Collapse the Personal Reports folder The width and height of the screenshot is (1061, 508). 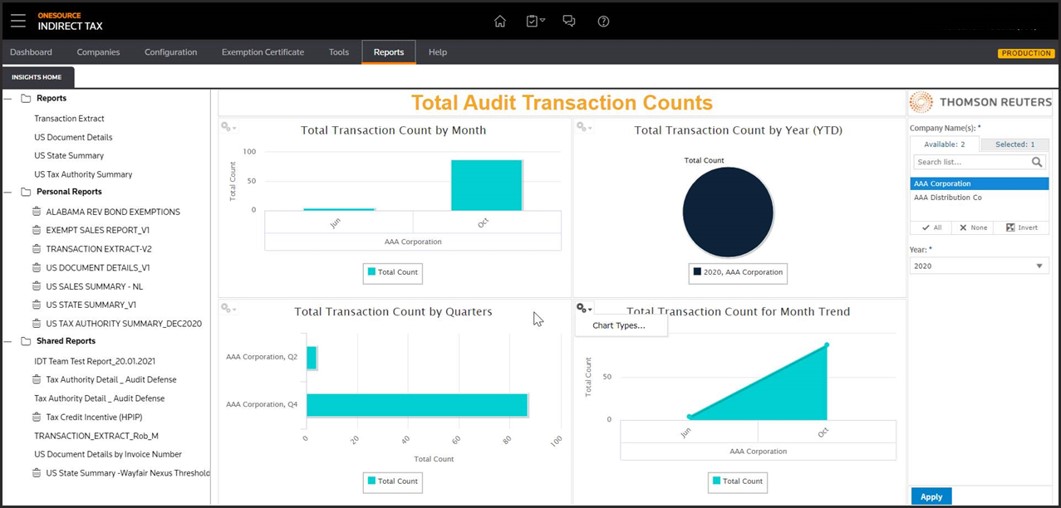point(9,192)
